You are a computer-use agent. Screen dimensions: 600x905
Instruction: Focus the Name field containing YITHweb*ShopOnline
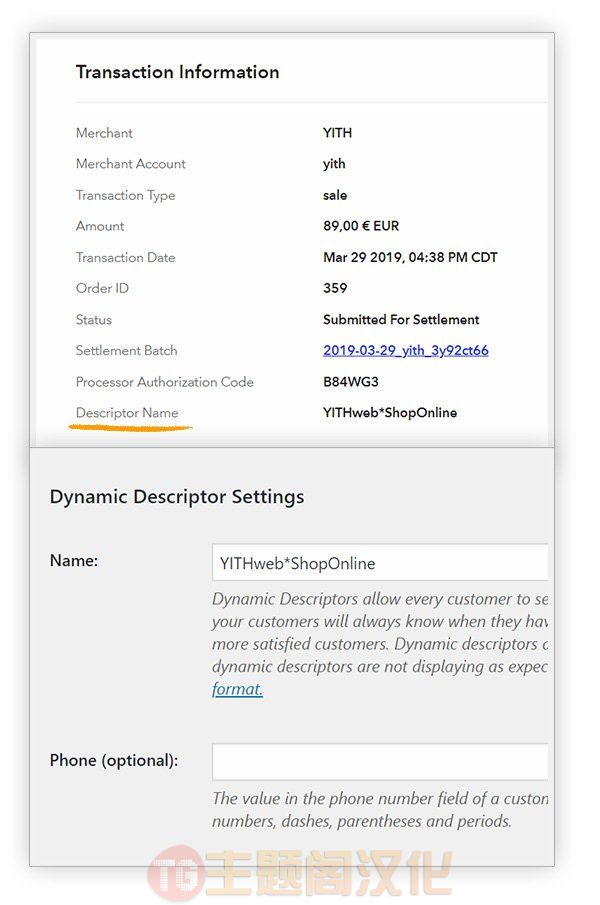380,562
